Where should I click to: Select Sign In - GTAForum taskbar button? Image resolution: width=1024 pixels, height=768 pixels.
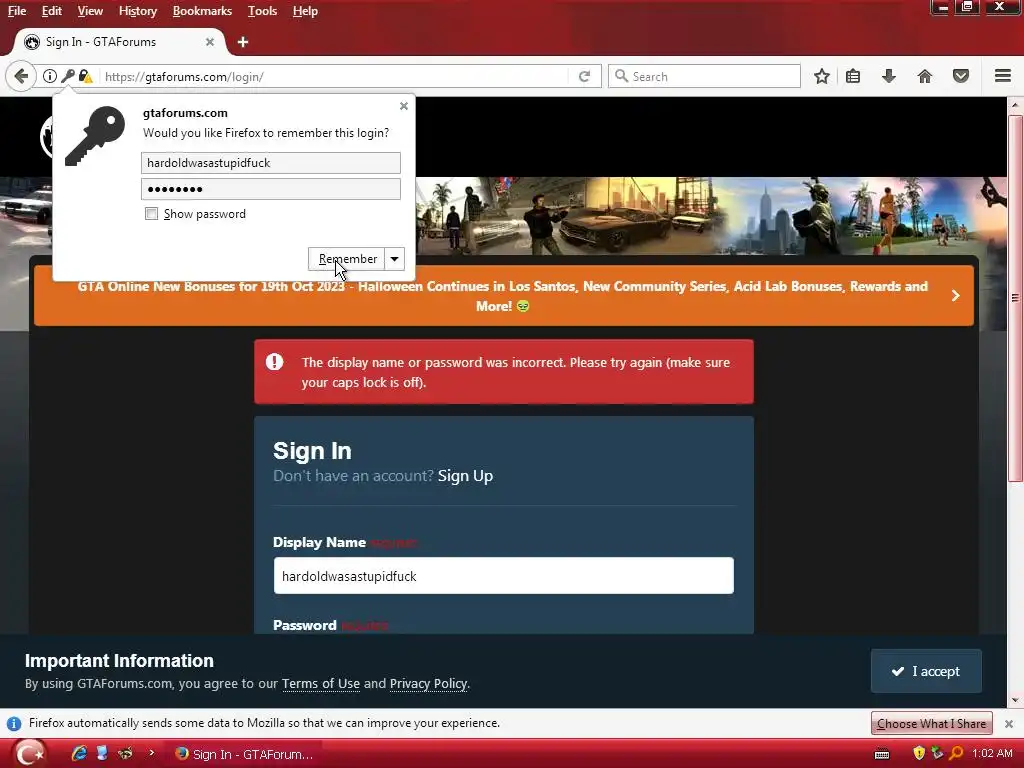pos(244,754)
